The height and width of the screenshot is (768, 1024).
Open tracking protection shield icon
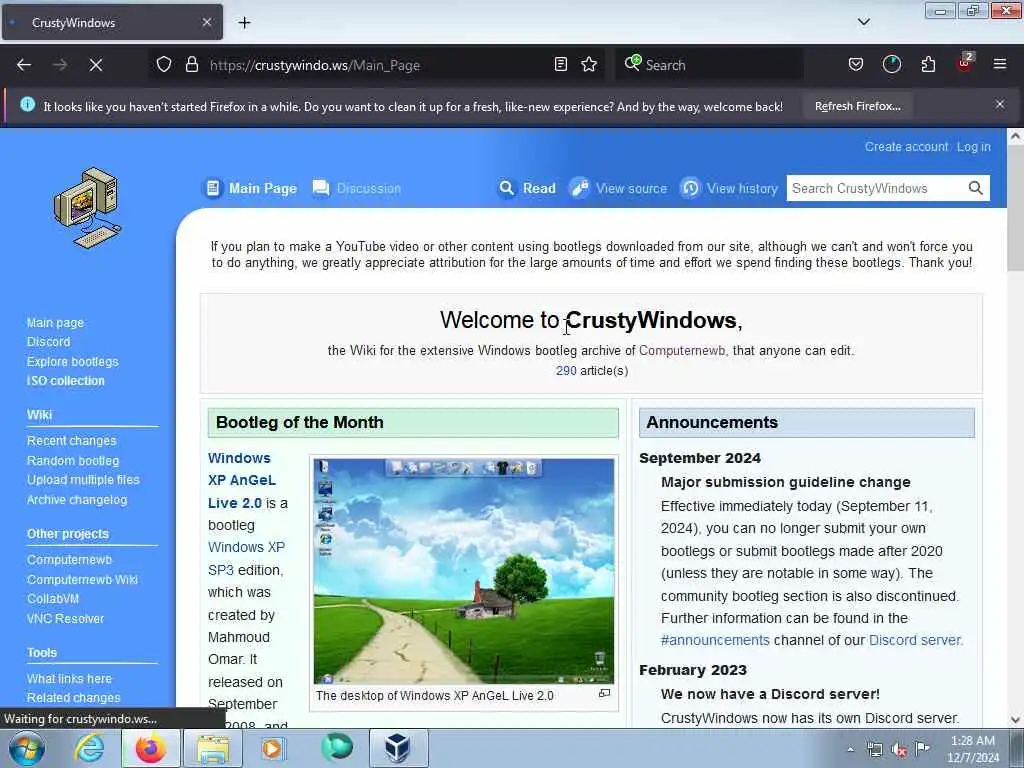(x=164, y=64)
